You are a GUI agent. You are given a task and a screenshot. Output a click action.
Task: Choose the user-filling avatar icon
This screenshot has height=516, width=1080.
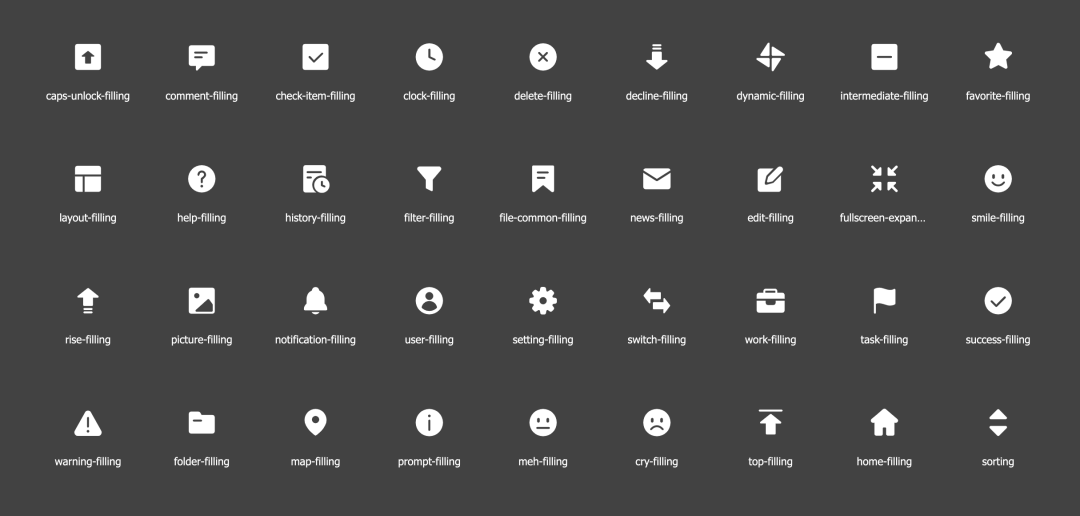[x=429, y=300]
